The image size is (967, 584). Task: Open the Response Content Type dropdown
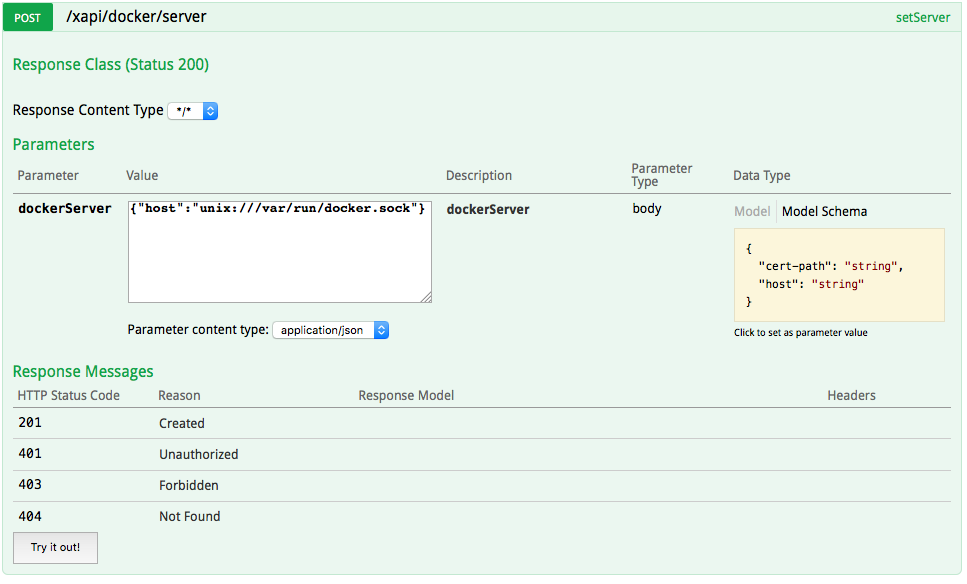tap(193, 111)
